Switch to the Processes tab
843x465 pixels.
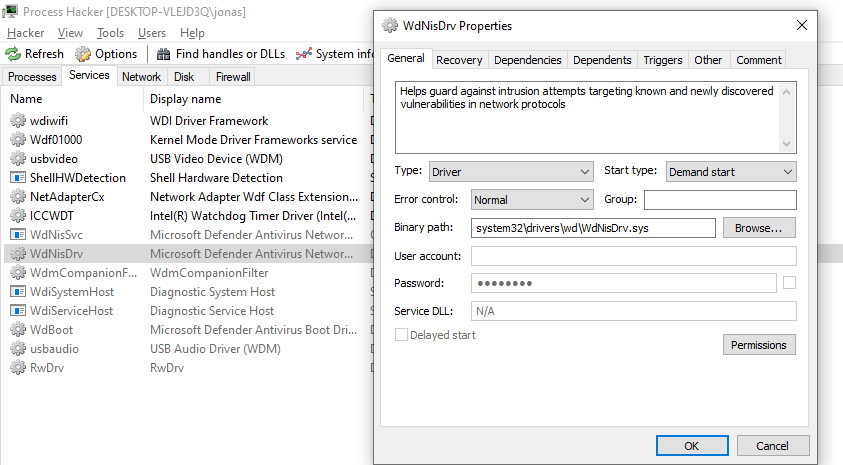tap(32, 77)
